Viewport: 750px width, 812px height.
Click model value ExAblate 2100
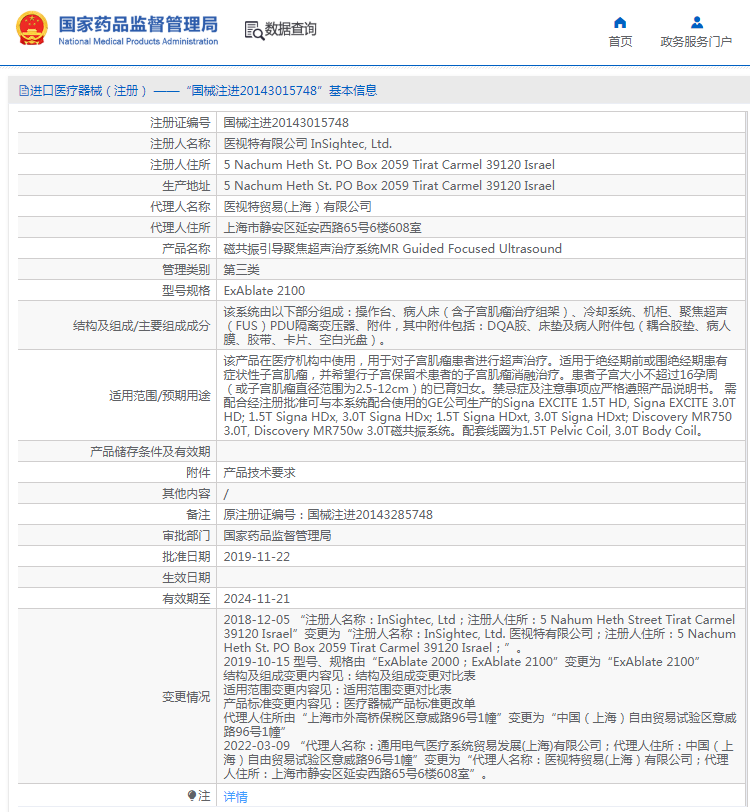tap(264, 291)
